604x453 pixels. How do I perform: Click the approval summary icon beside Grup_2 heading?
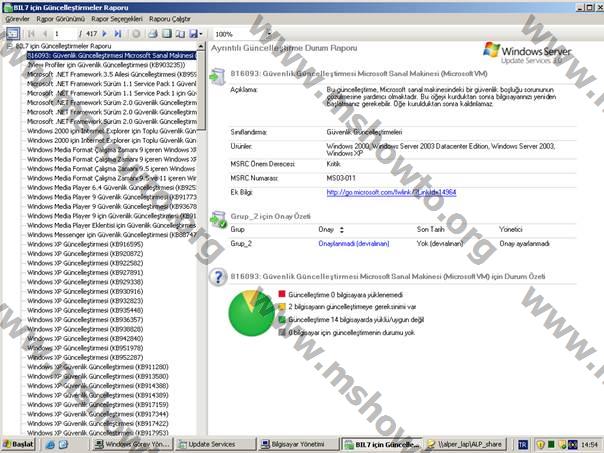[218, 219]
